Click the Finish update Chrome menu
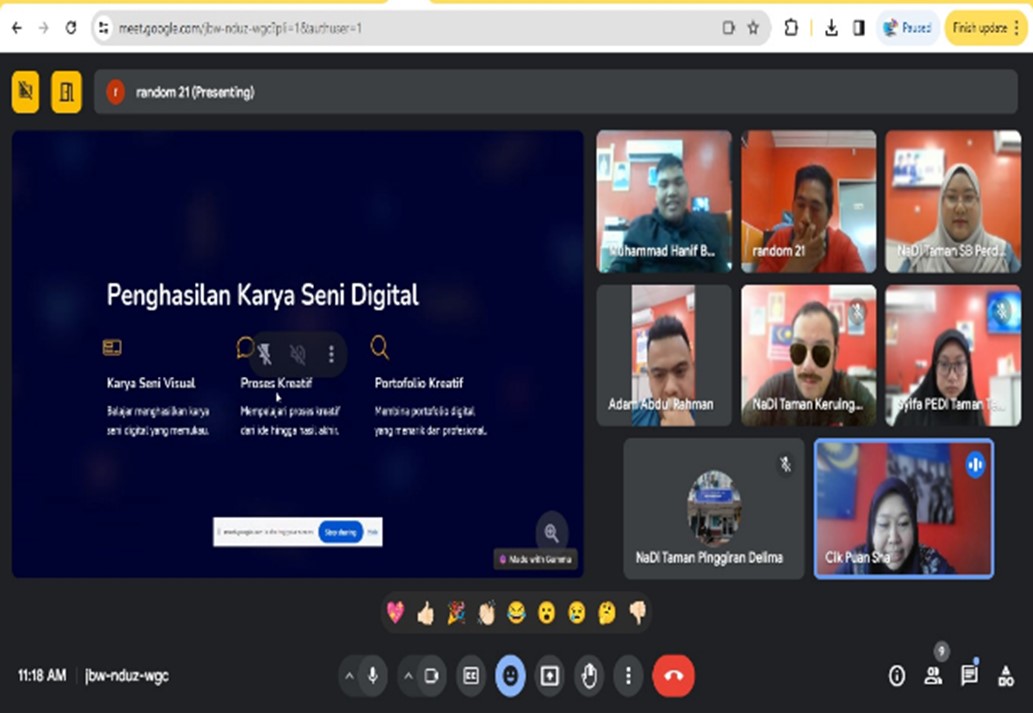 click(x=984, y=28)
